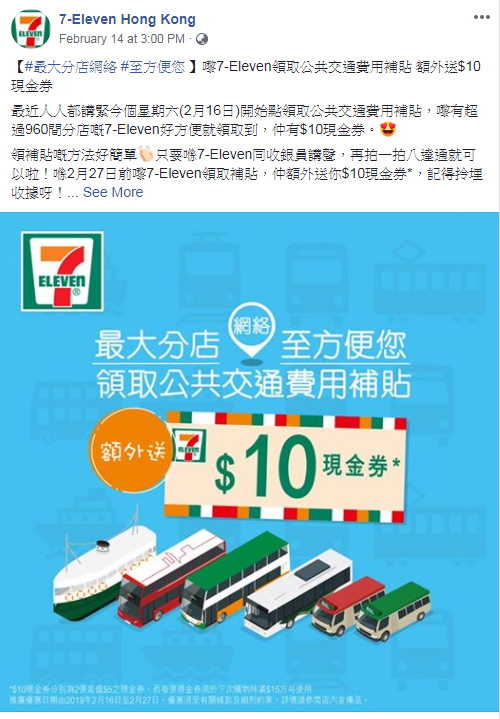Click the heart-eyes emoji in the post text
Screen dimensions: 500x719
click(388, 130)
